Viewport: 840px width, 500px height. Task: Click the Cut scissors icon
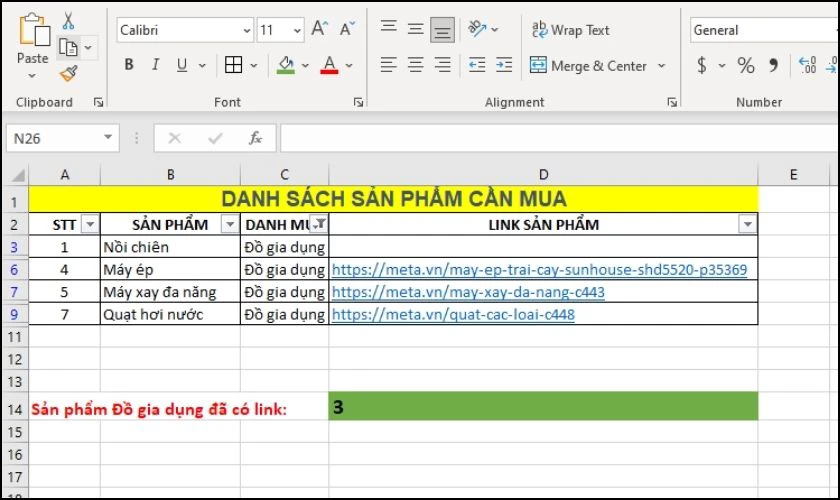tap(68, 20)
